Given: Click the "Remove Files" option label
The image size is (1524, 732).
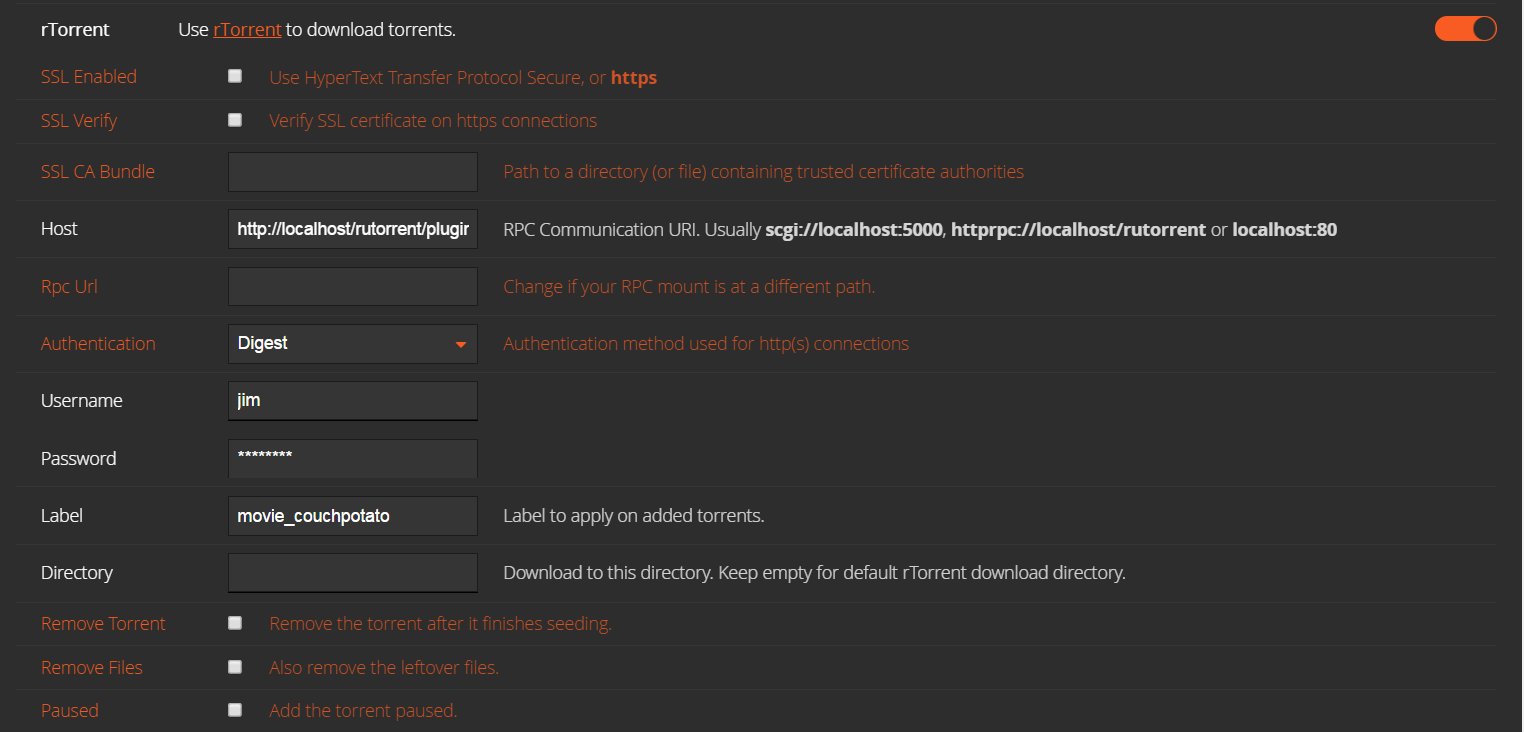Looking at the screenshot, I should click(x=92, y=668).
